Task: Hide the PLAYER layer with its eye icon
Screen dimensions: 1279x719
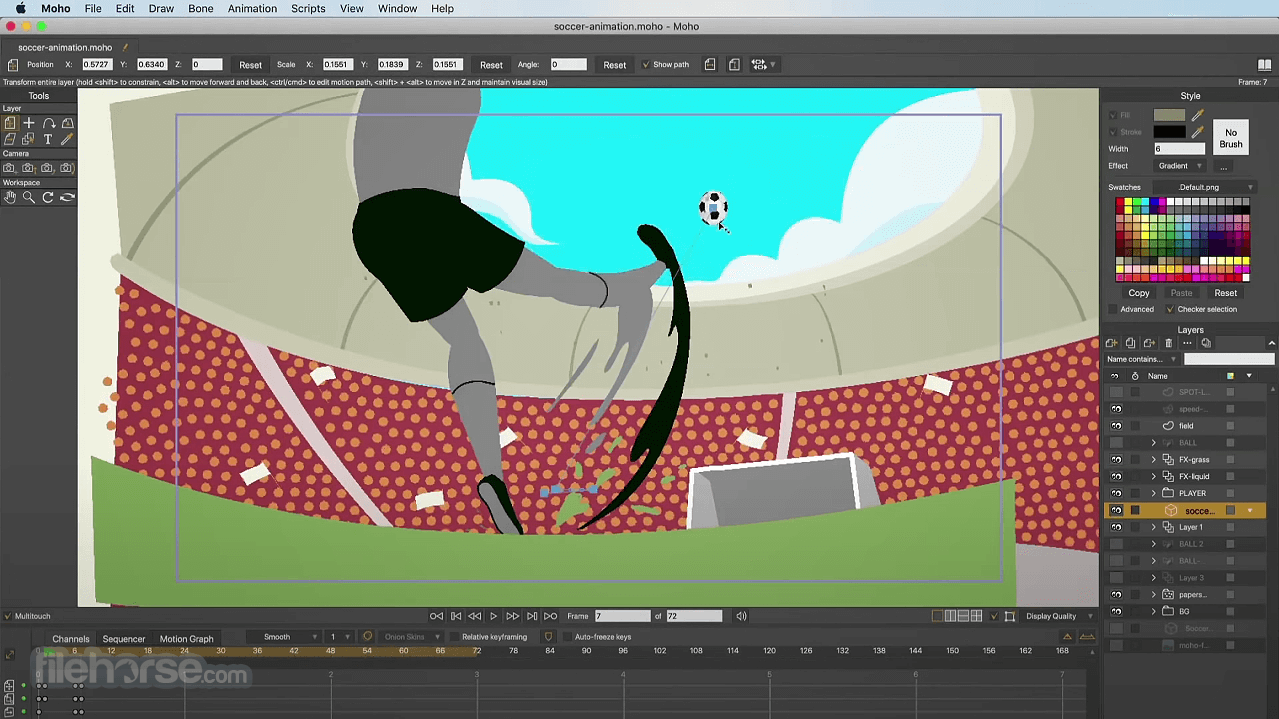Action: 1116,493
